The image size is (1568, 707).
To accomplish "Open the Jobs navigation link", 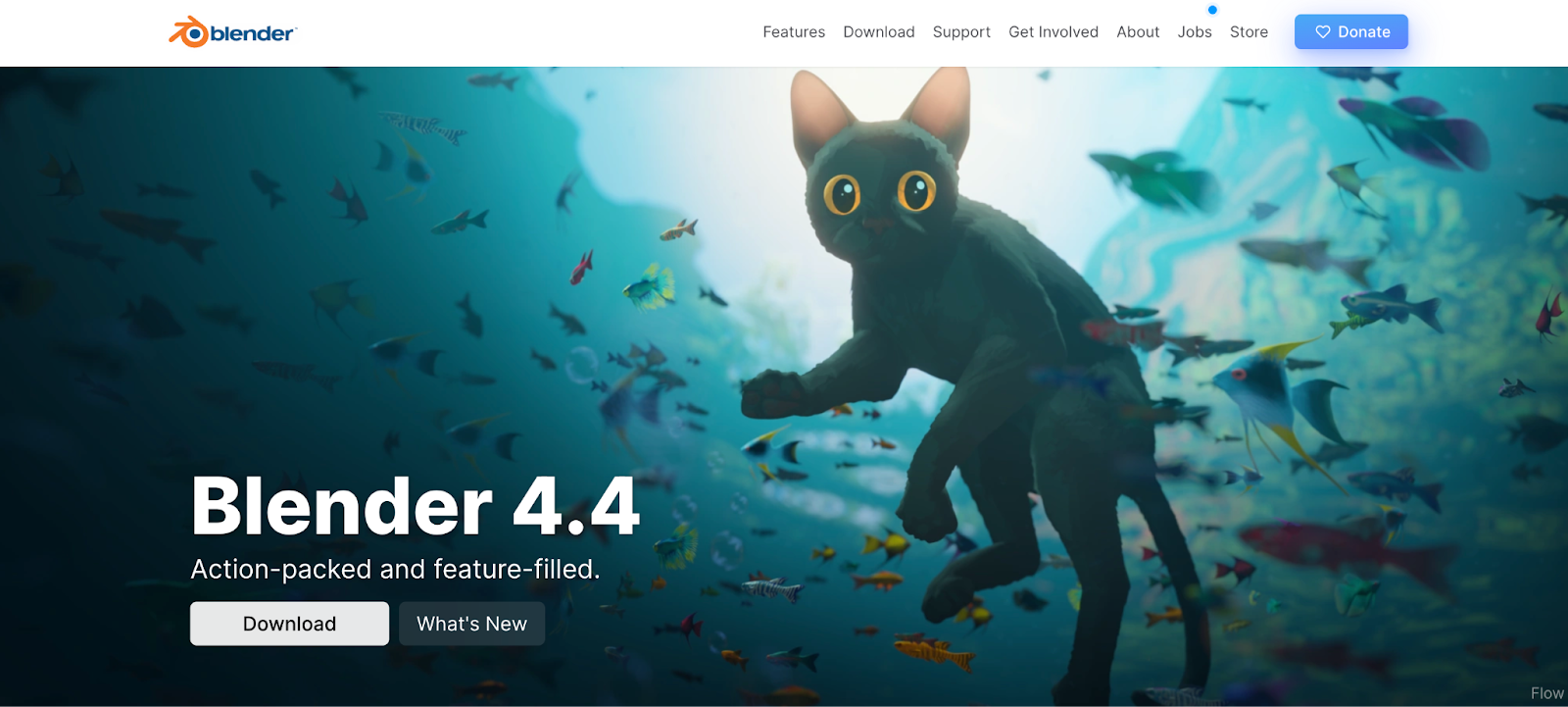I will pos(1195,32).
